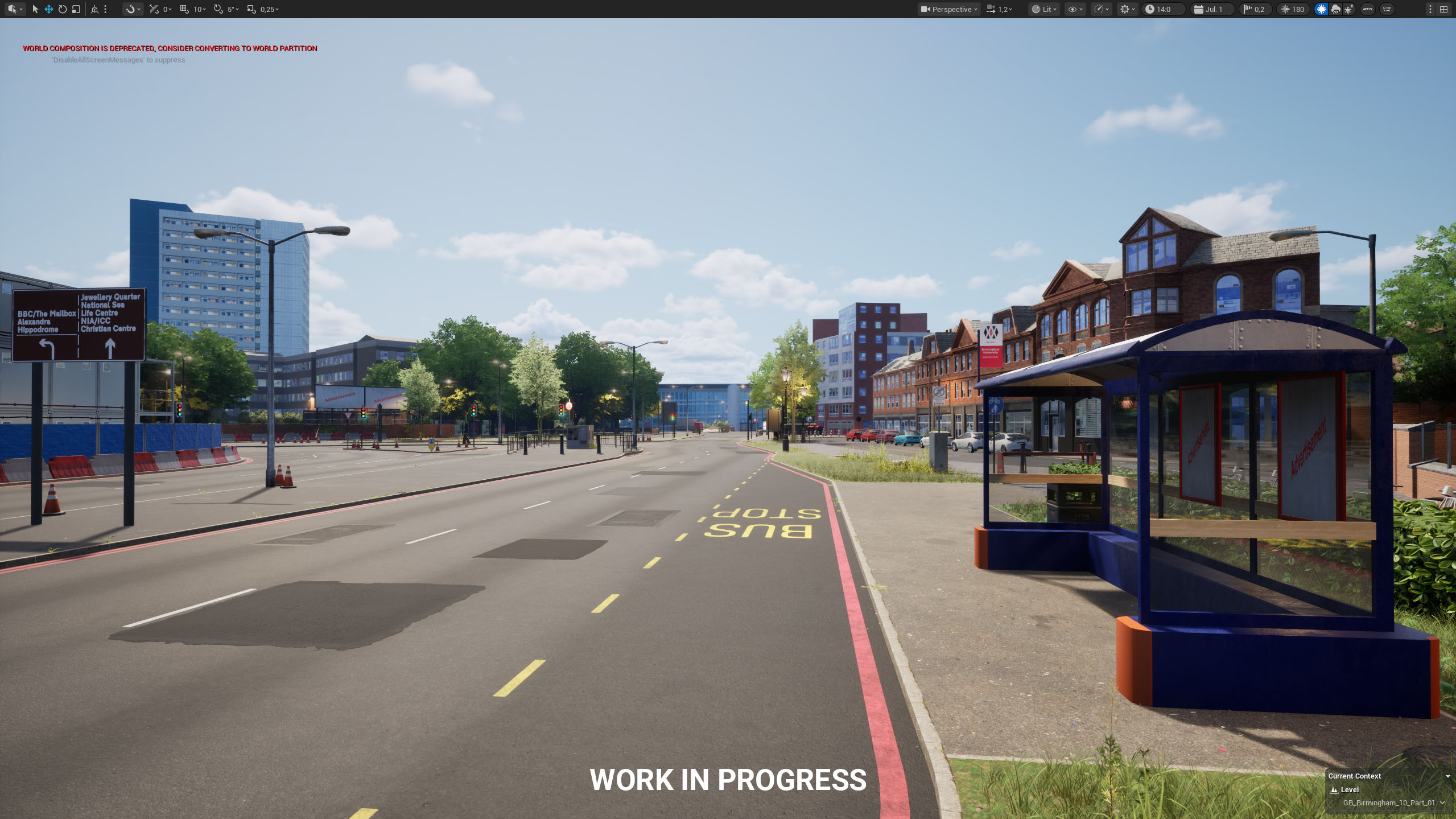
Task: Adjust the wind value 0,2 field
Action: click(x=1256, y=9)
